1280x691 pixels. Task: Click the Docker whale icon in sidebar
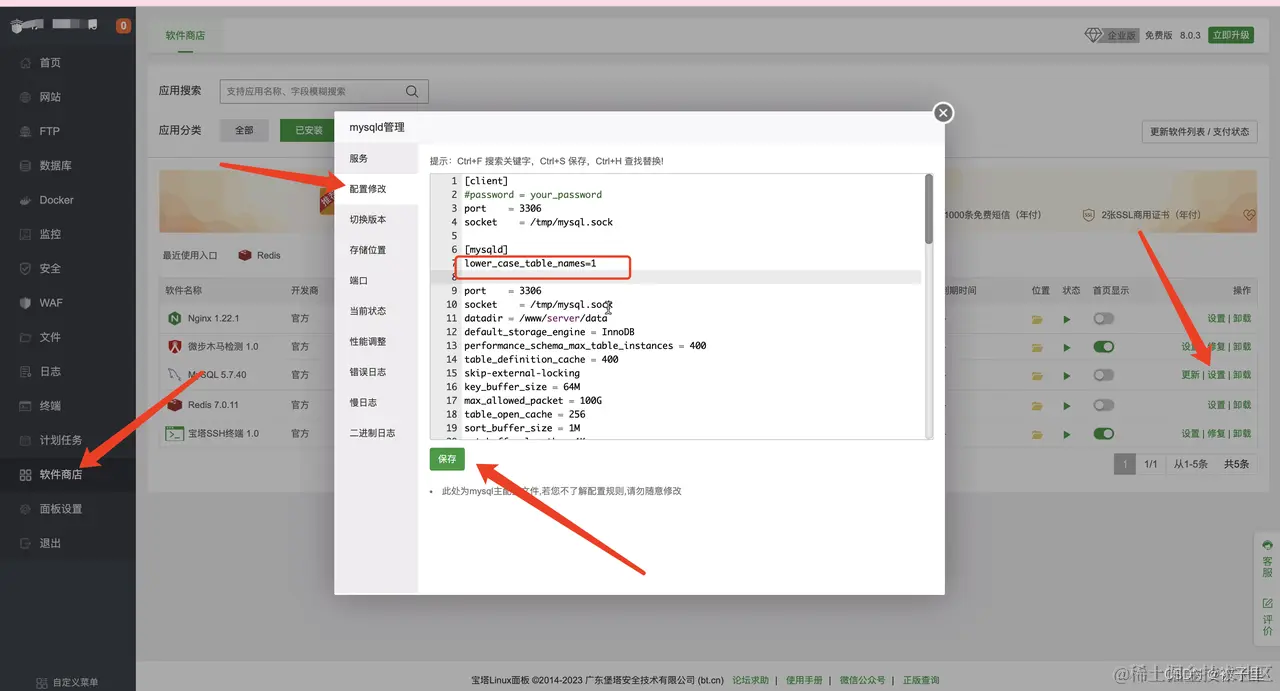pyautogui.click(x=26, y=200)
